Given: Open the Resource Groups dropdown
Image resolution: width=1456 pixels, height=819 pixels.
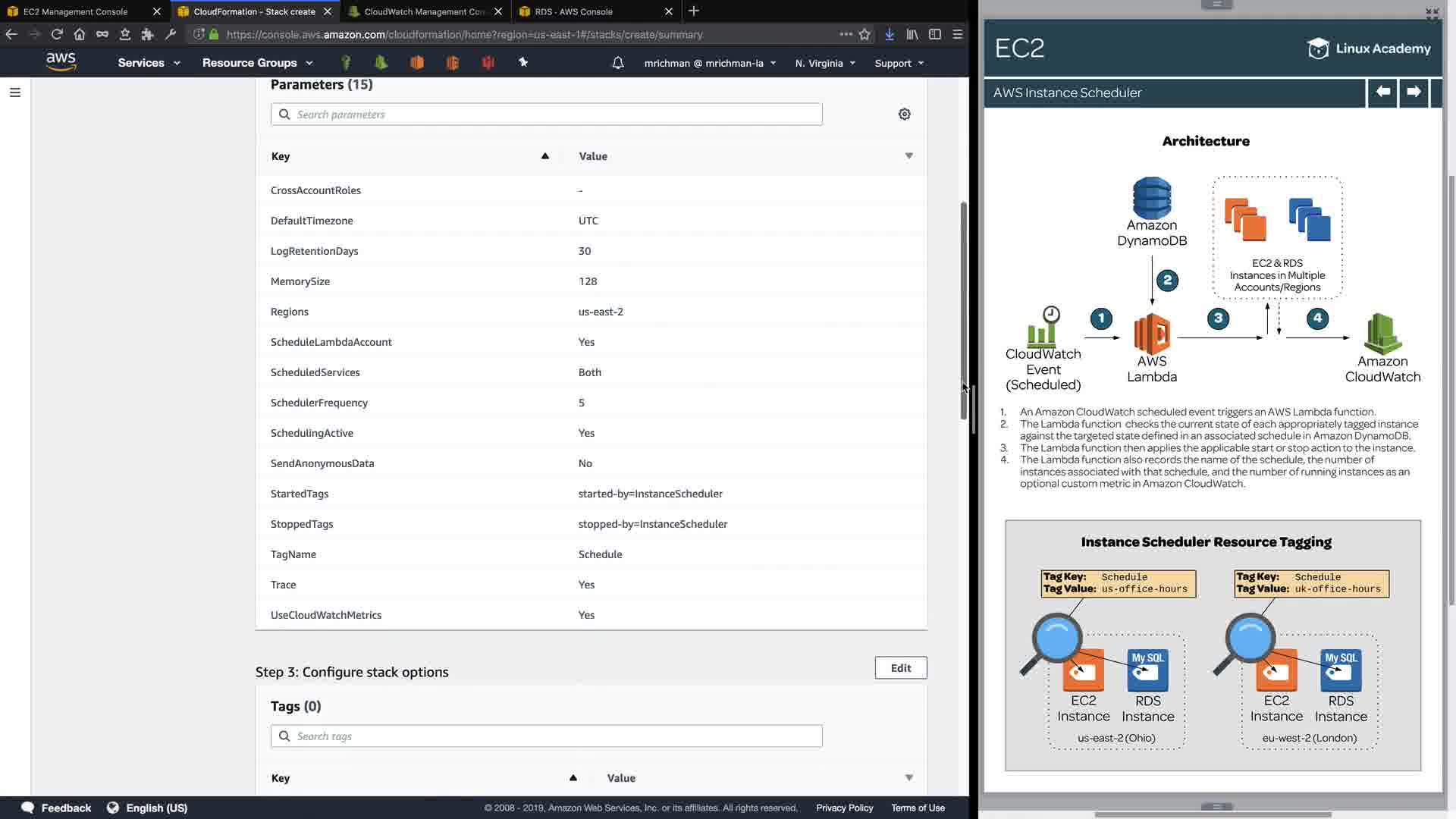Looking at the screenshot, I should (x=257, y=63).
